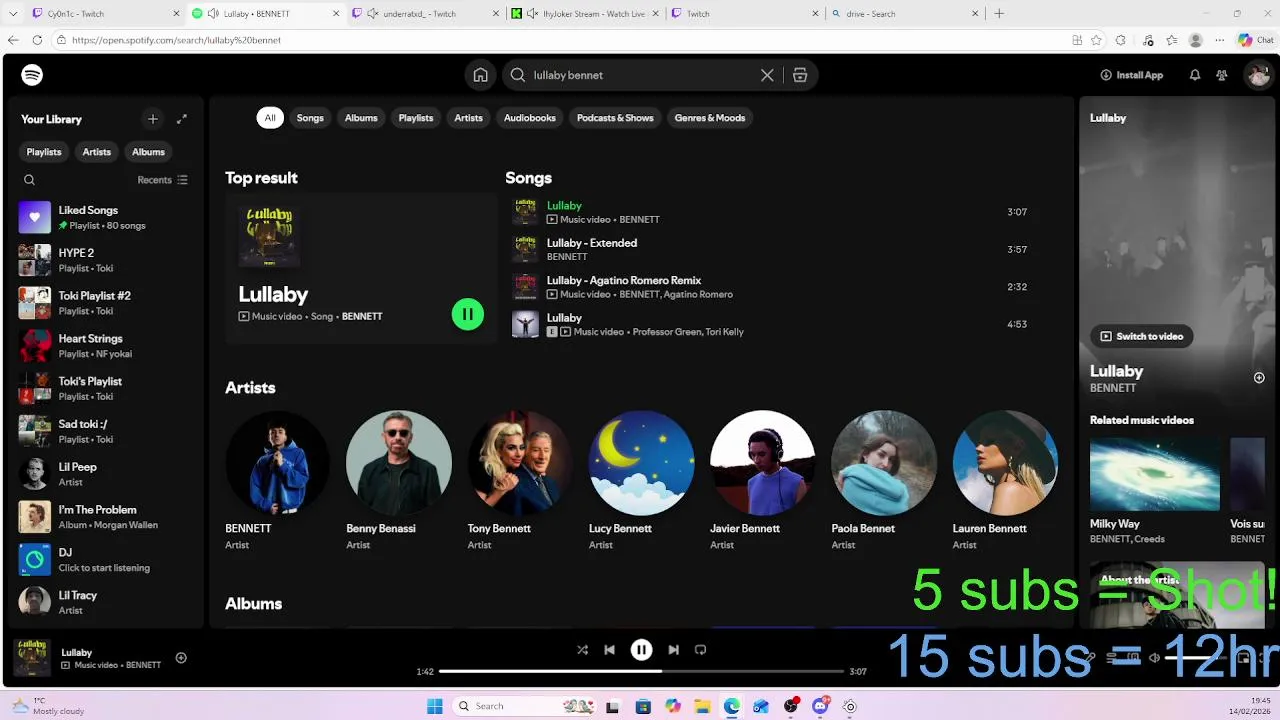Open the user profile avatar menu
Screen dimensions: 1280x720
tap(1258, 75)
